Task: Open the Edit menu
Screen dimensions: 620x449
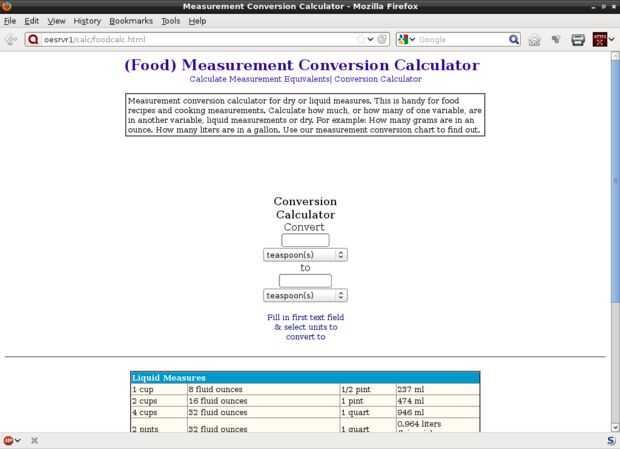Action: [31, 21]
